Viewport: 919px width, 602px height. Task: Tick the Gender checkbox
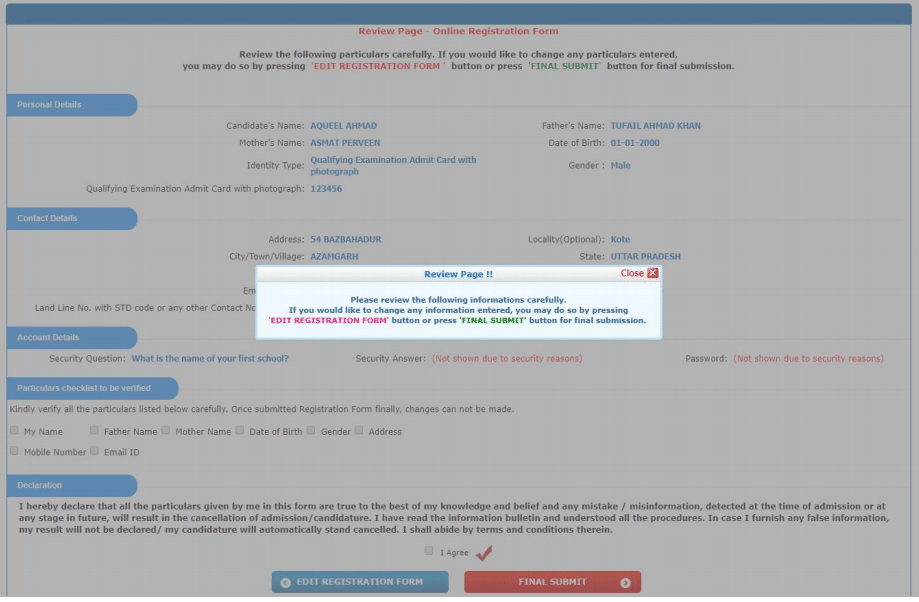tap(311, 431)
